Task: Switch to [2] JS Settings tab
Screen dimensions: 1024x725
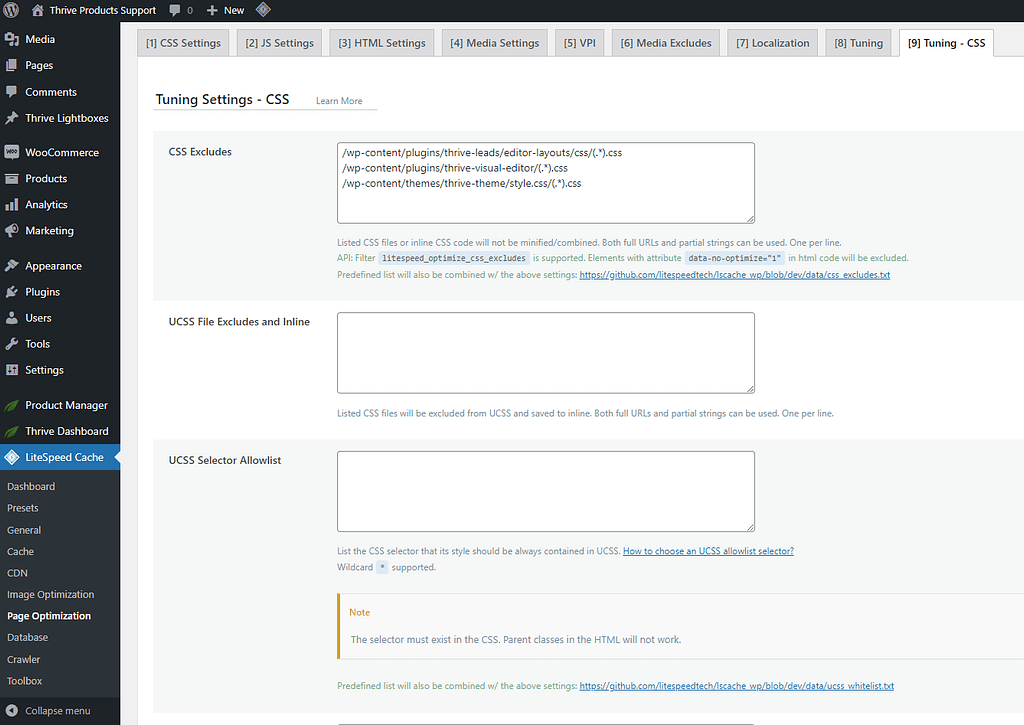Action: coord(280,43)
